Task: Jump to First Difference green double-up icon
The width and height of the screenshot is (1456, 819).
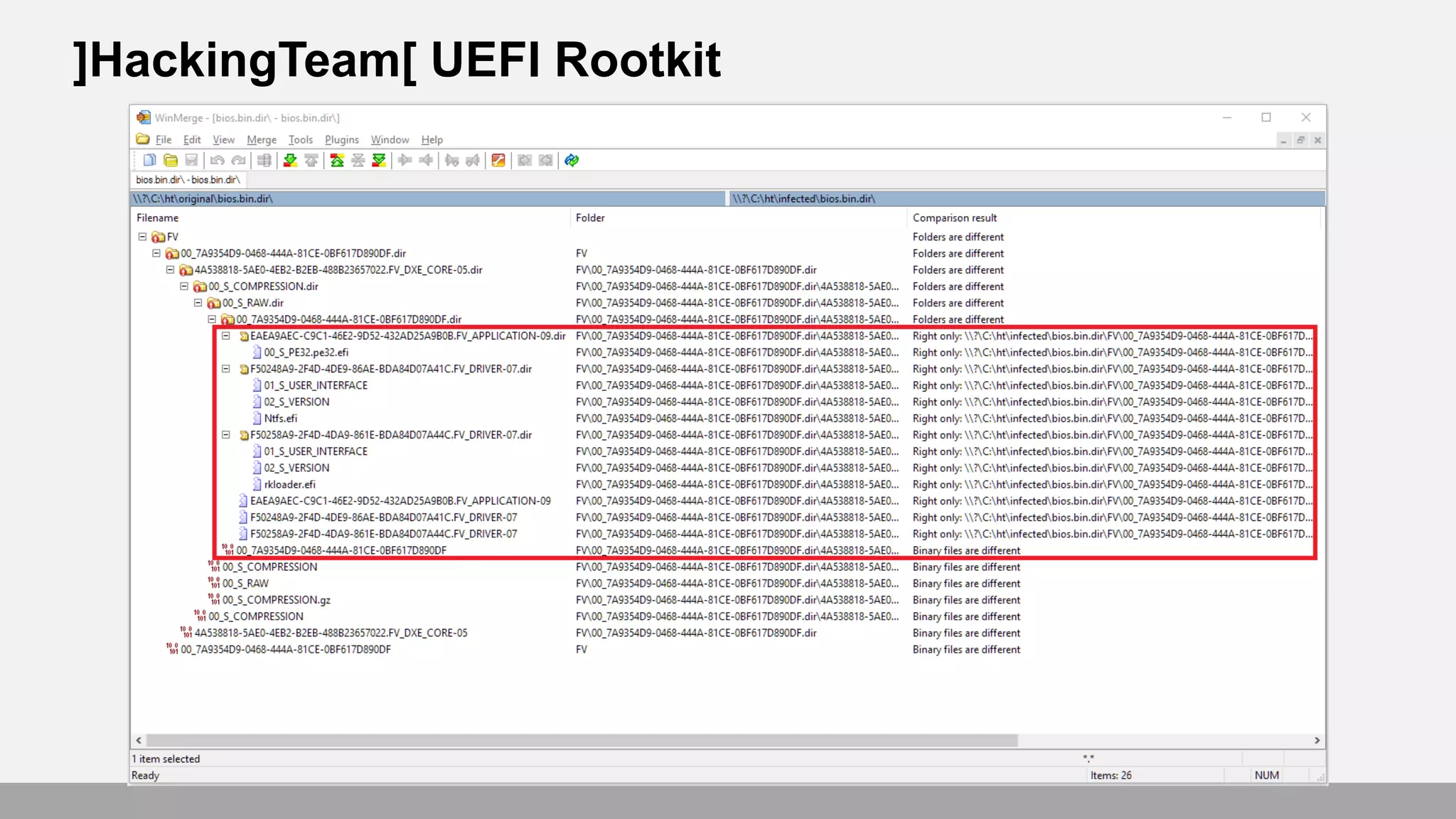Action: click(337, 161)
